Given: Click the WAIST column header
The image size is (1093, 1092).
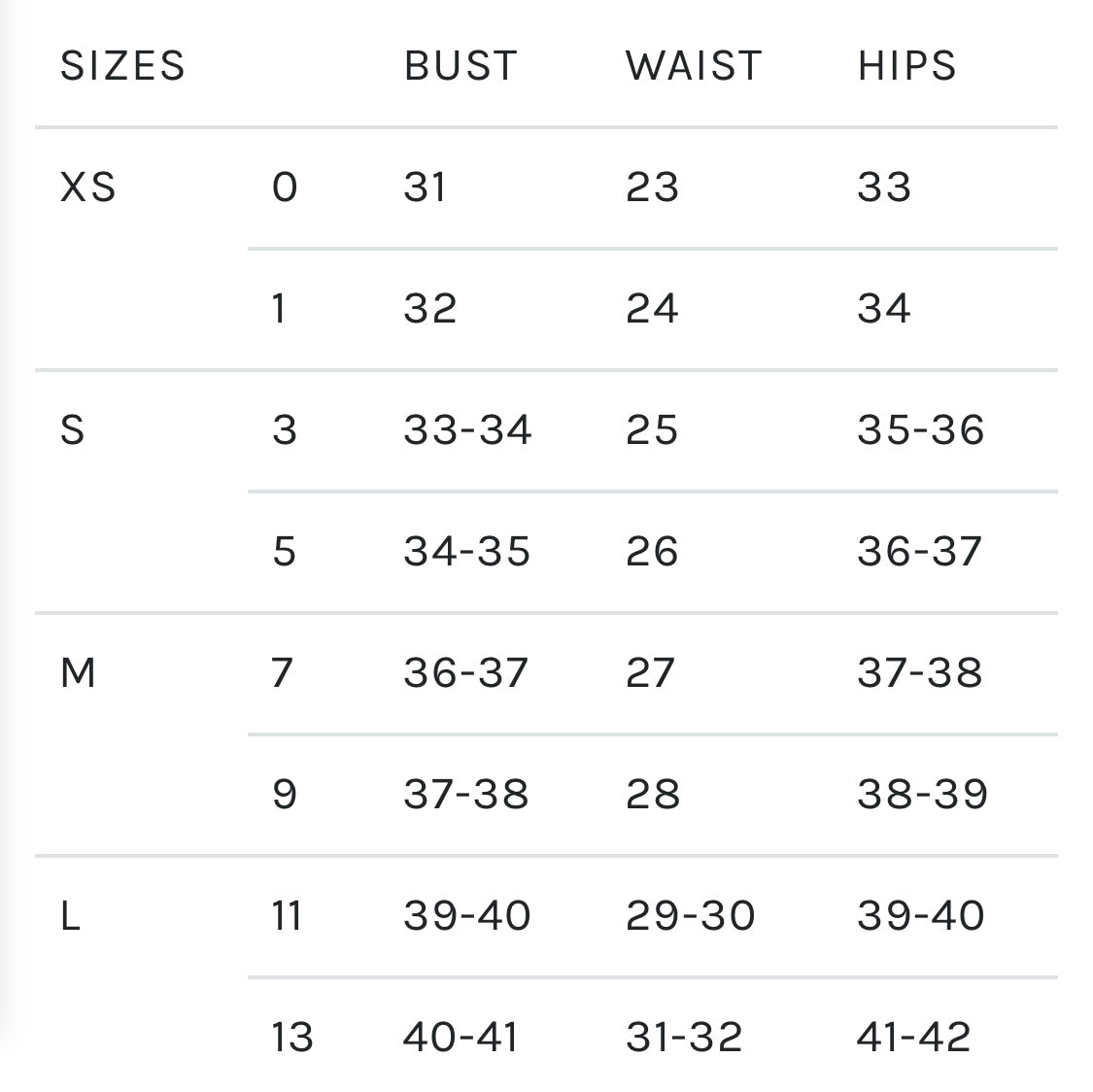Looking at the screenshot, I should [x=694, y=66].
